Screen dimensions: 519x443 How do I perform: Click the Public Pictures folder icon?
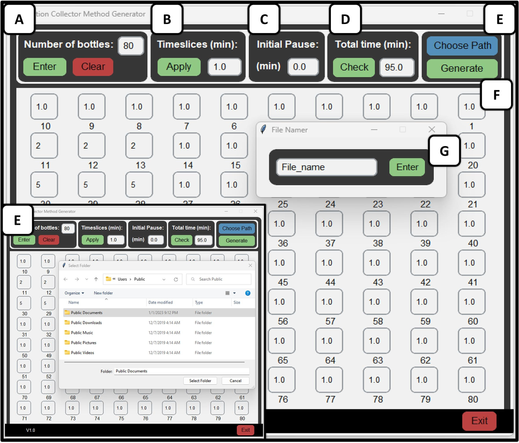click(67, 342)
